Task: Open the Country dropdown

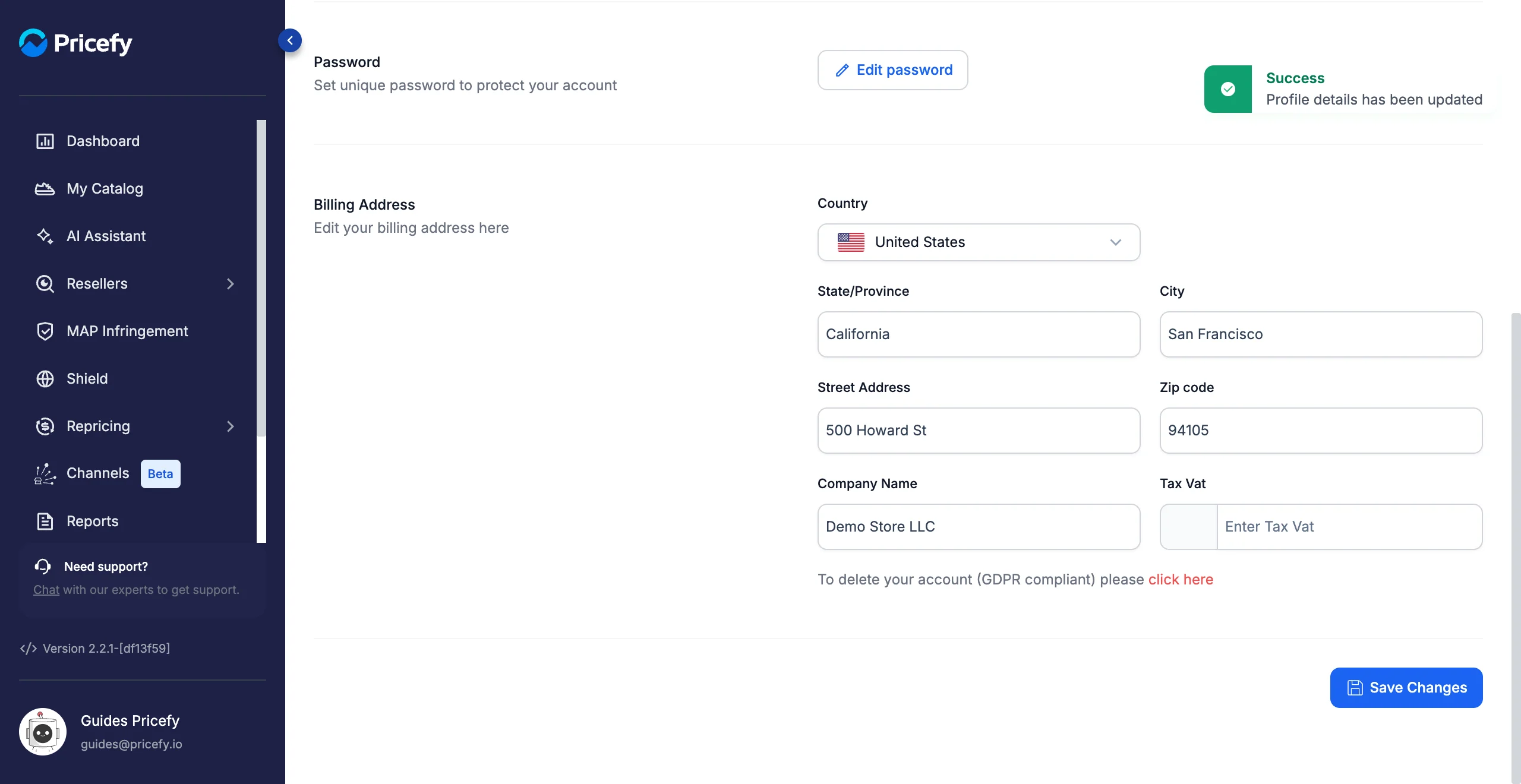Action: click(x=979, y=242)
